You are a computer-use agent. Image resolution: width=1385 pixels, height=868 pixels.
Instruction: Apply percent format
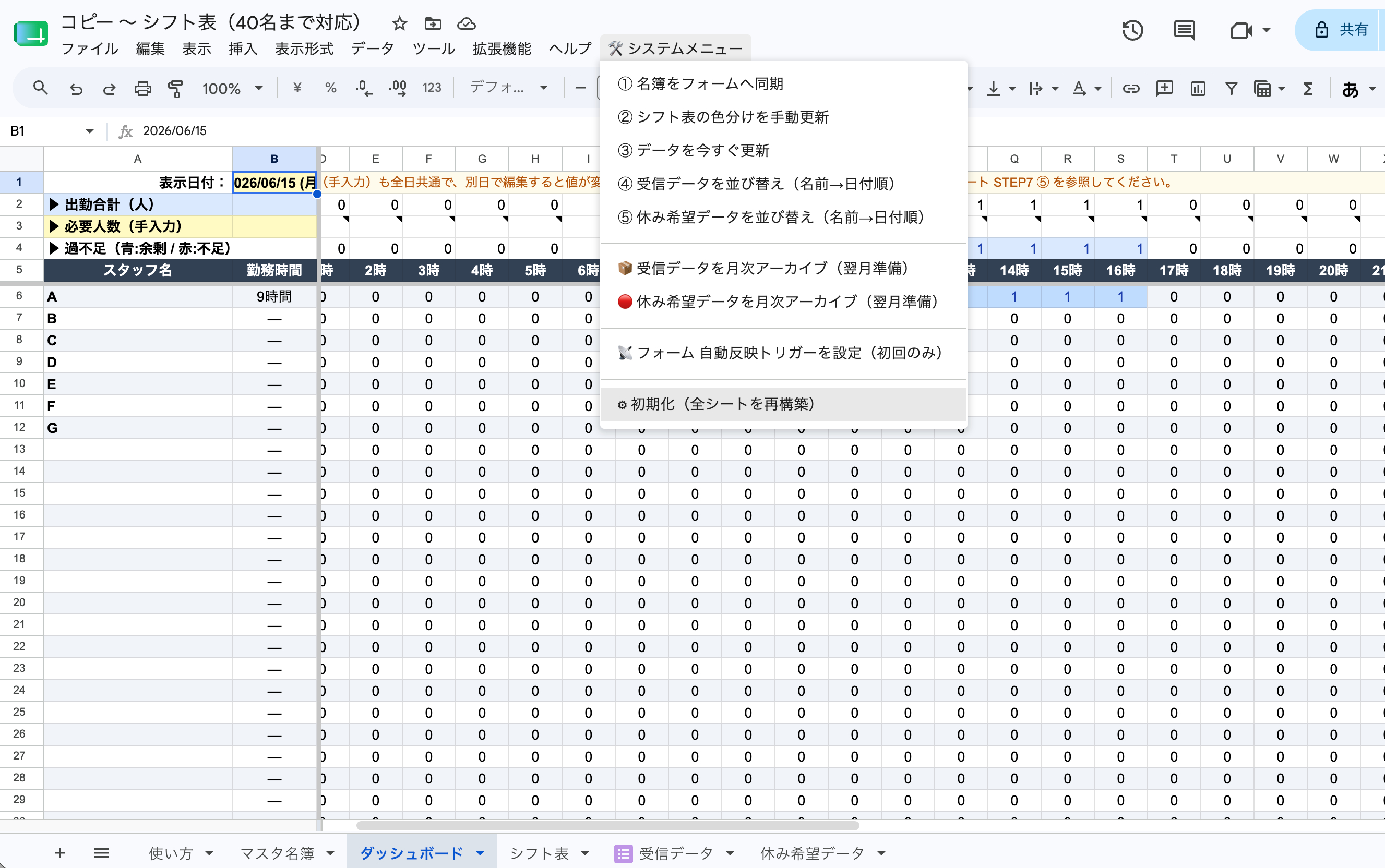coord(330,88)
